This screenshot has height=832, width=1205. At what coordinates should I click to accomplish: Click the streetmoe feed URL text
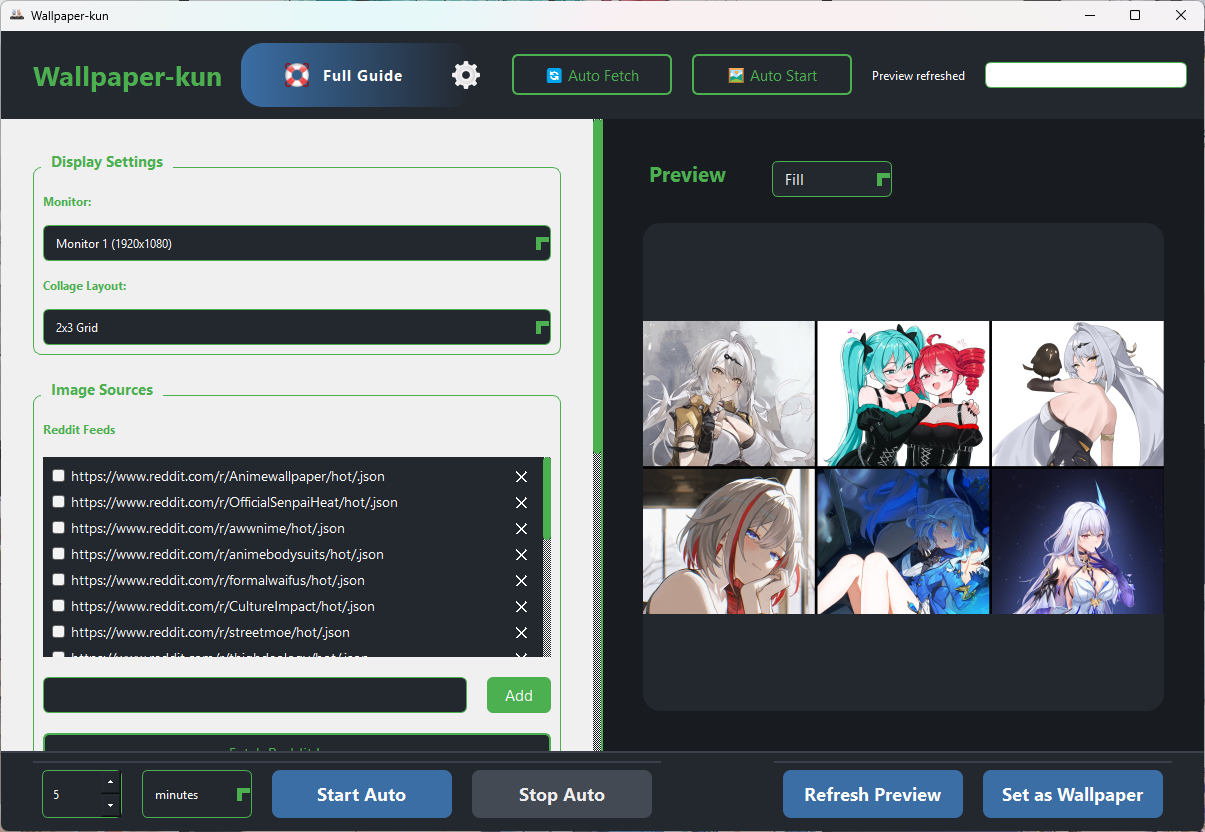[210, 633]
